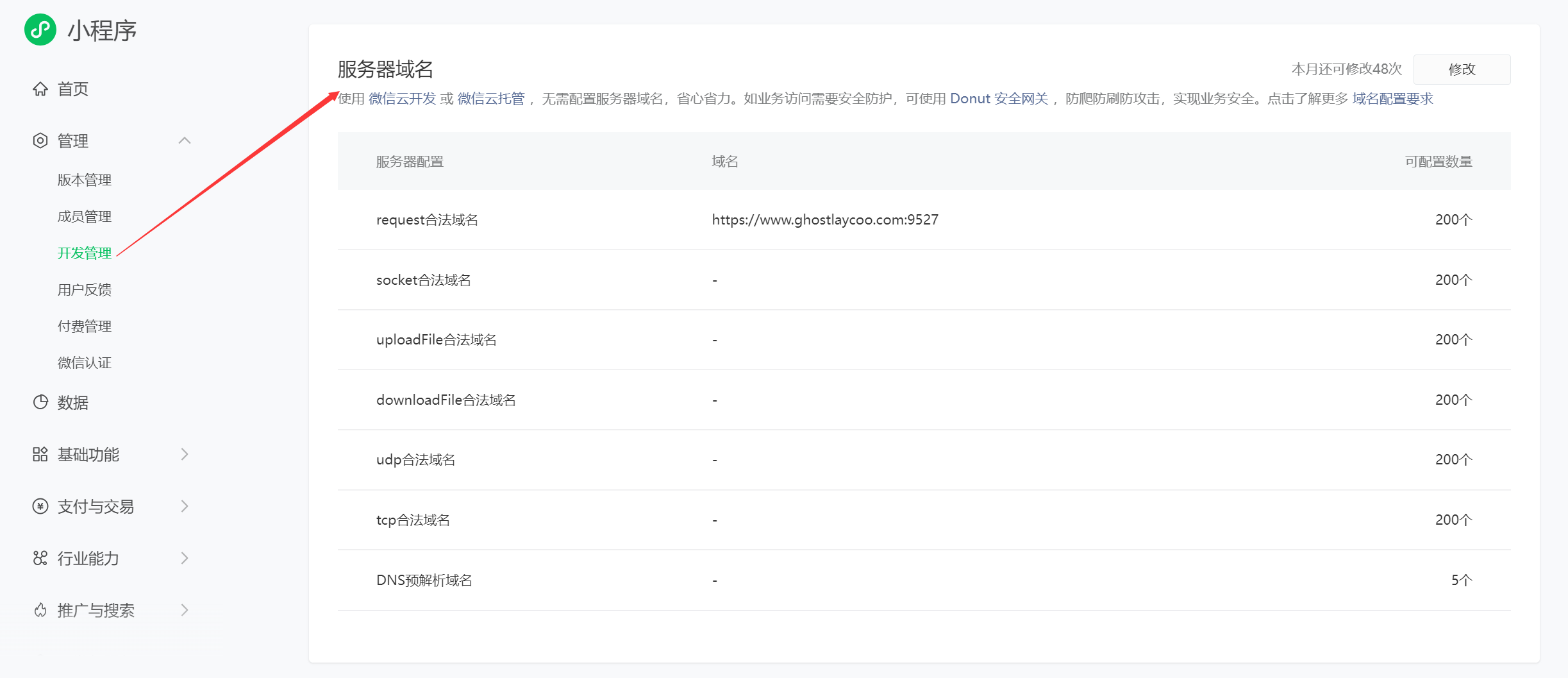Click the flame icon beside 推广与搜索
1568x678 pixels.
(x=40, y=611)
